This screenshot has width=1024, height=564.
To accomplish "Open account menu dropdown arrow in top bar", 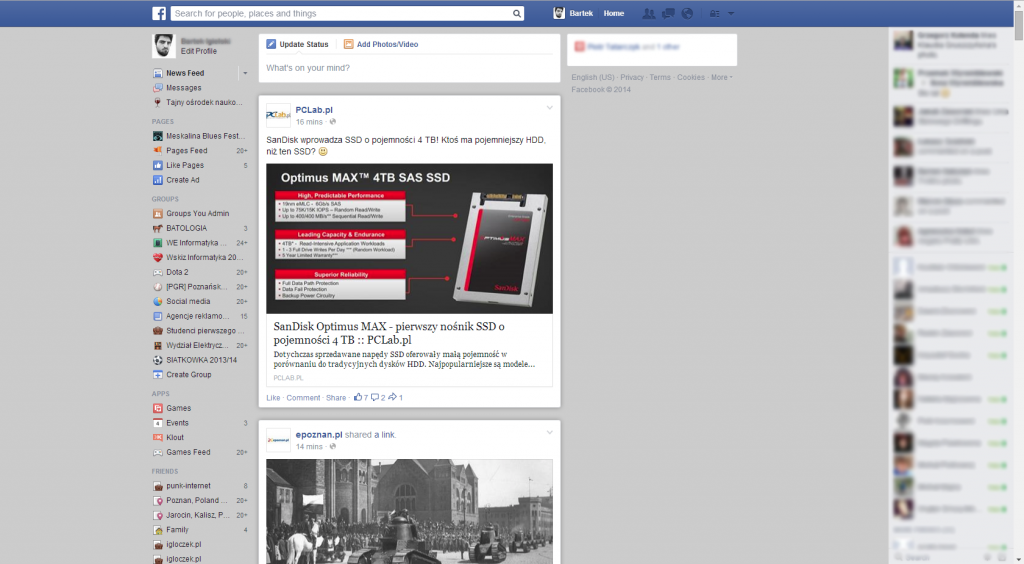I will click(x=731, y=14).
